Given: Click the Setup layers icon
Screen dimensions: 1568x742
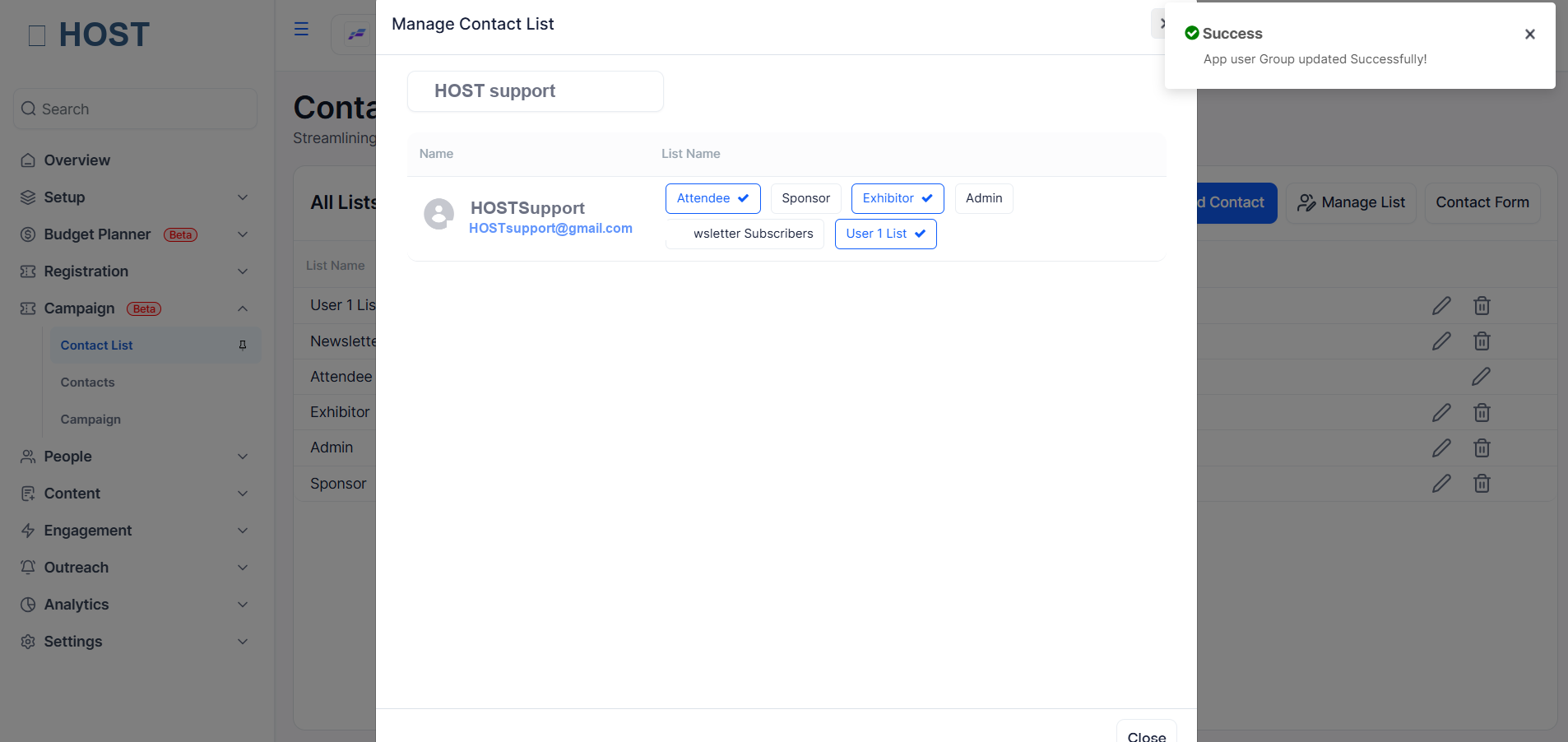Looking at the screenshot, I should [28, 197].
